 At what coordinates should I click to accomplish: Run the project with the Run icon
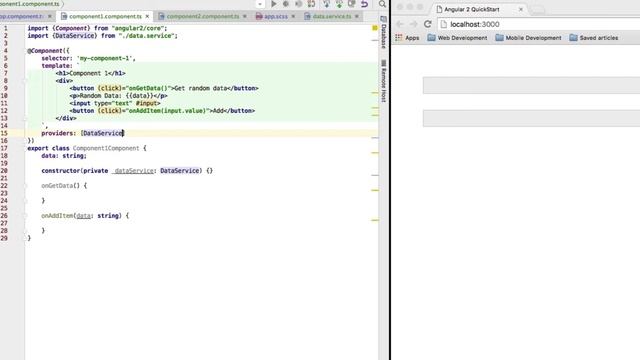pyautogui.click(x=273, y=4)
